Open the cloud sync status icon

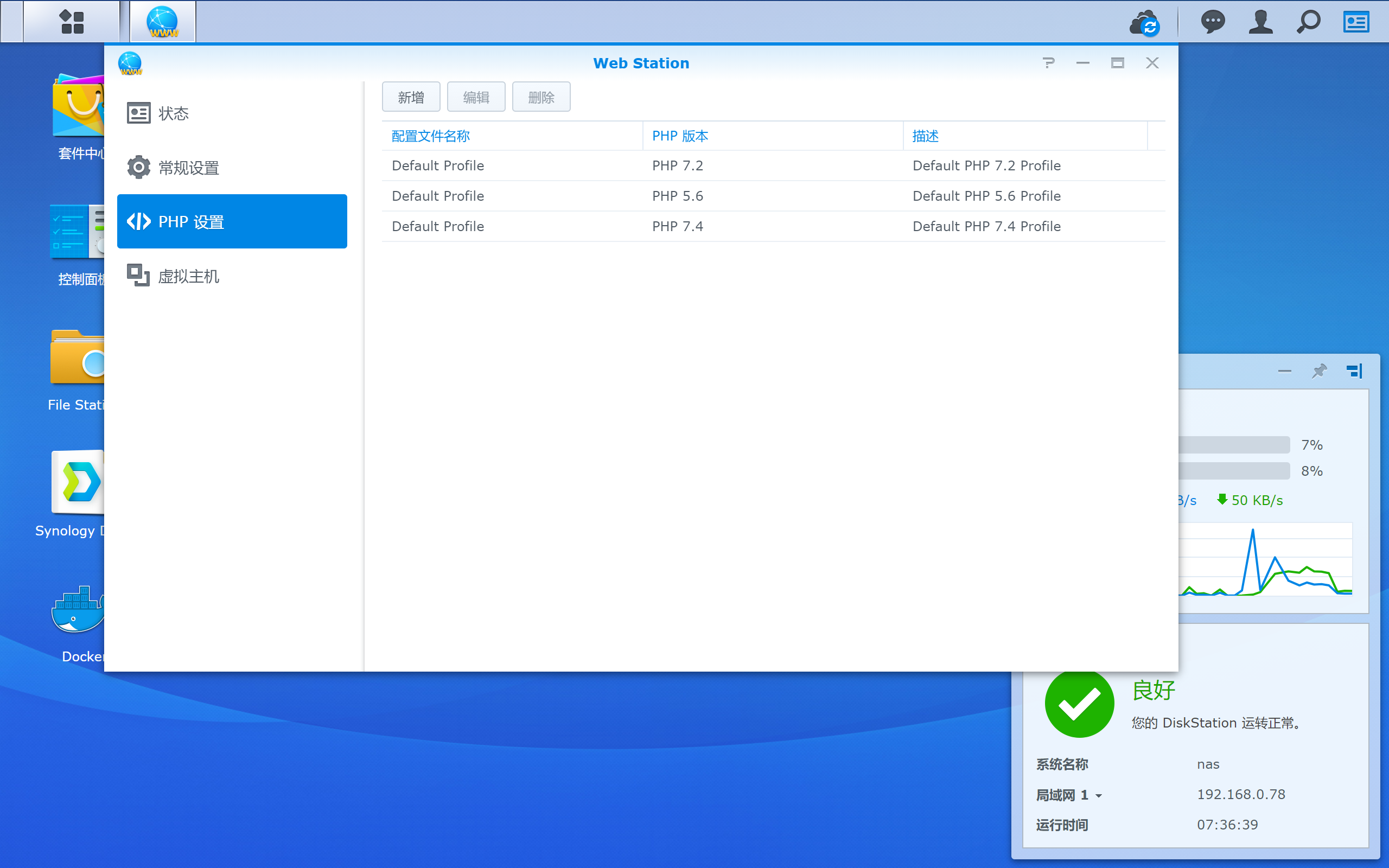pos(1144,23)
